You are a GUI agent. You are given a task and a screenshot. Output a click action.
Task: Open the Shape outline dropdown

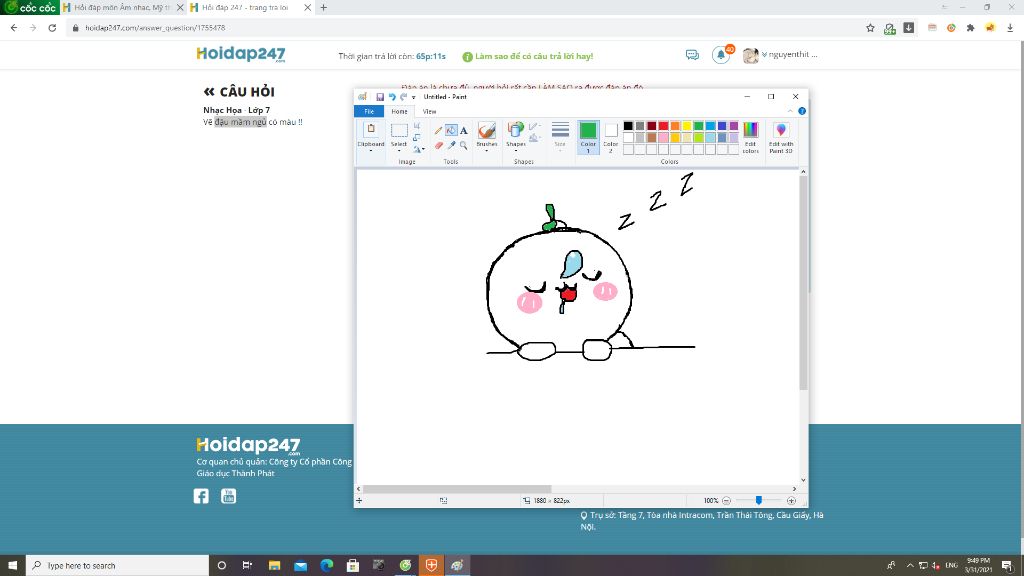(534, 126)
